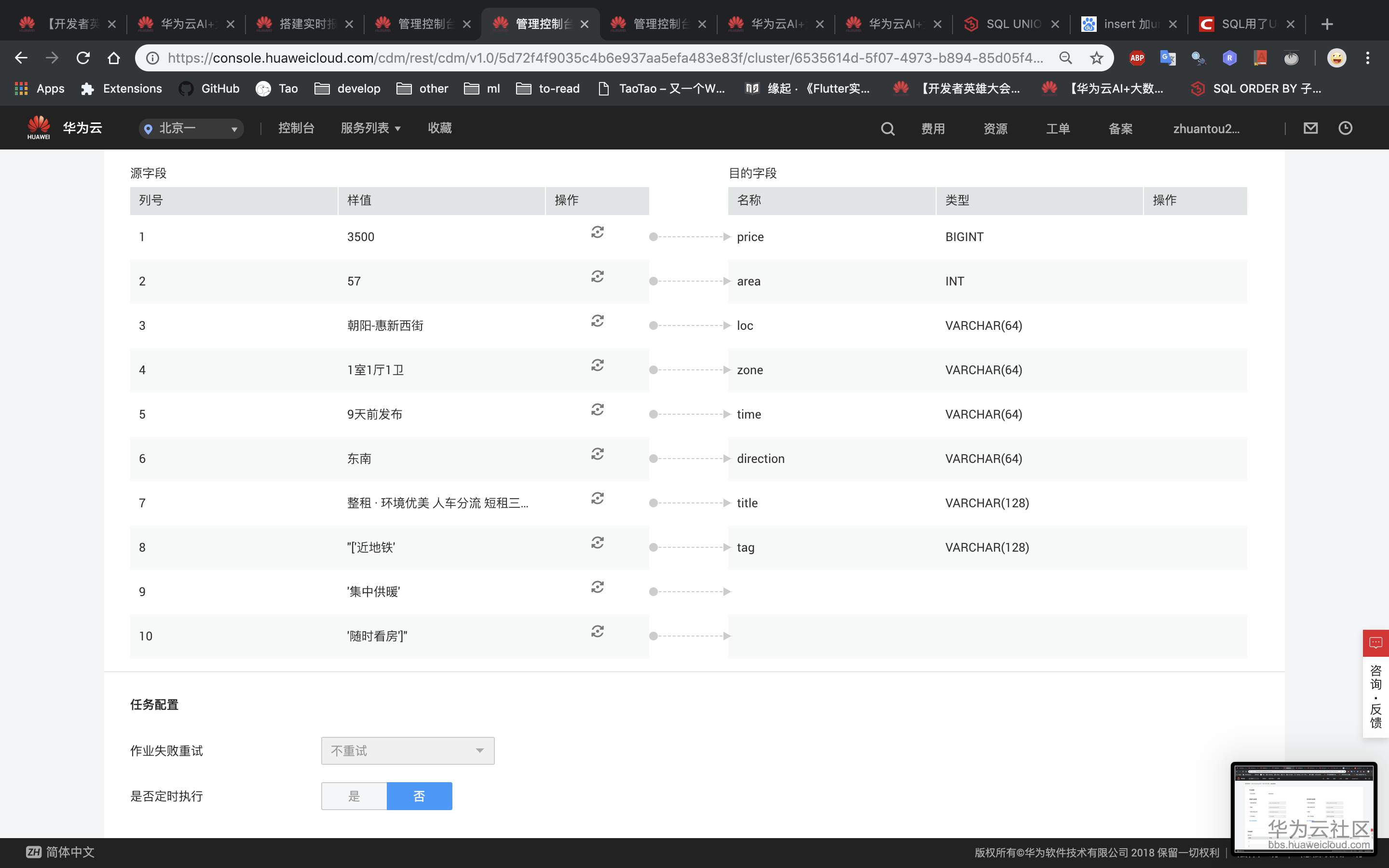Viewport: 1389px width, 868px height.
Task: Click the clock history icon in header
Action: pos(1346,128)
